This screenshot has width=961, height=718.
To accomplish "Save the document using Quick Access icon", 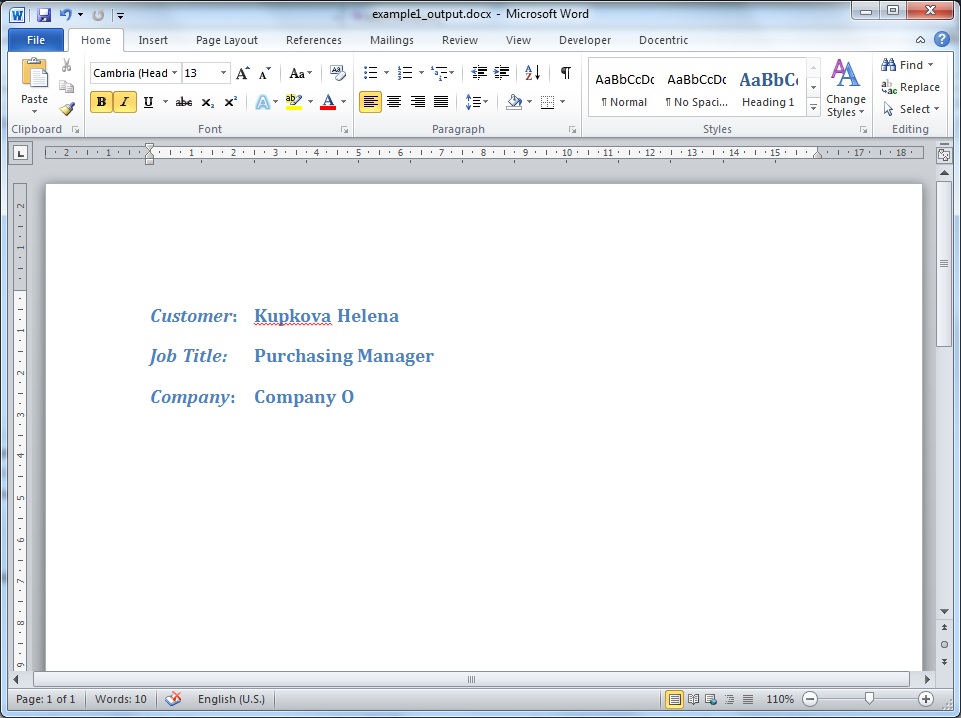I will click(44, 15).
